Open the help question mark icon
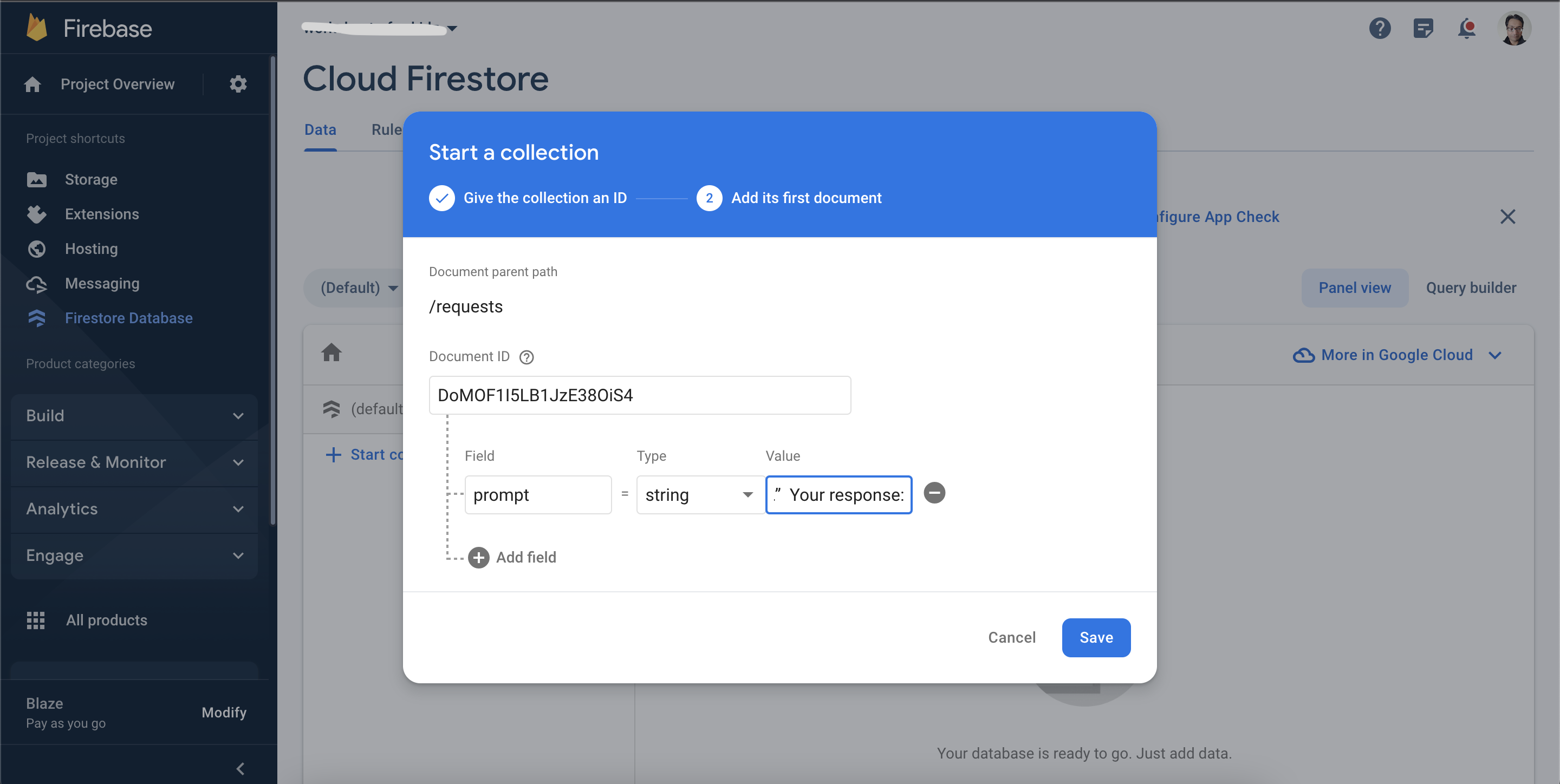The image size is (1560, 784). [x=1380, y=29]
